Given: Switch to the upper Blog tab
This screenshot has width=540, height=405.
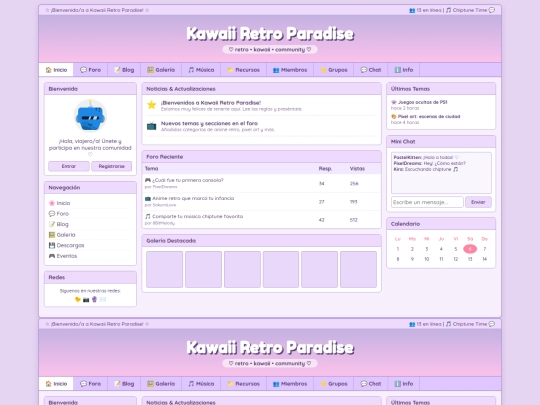Looking at the screenshot, I should [x=124, y=70].
